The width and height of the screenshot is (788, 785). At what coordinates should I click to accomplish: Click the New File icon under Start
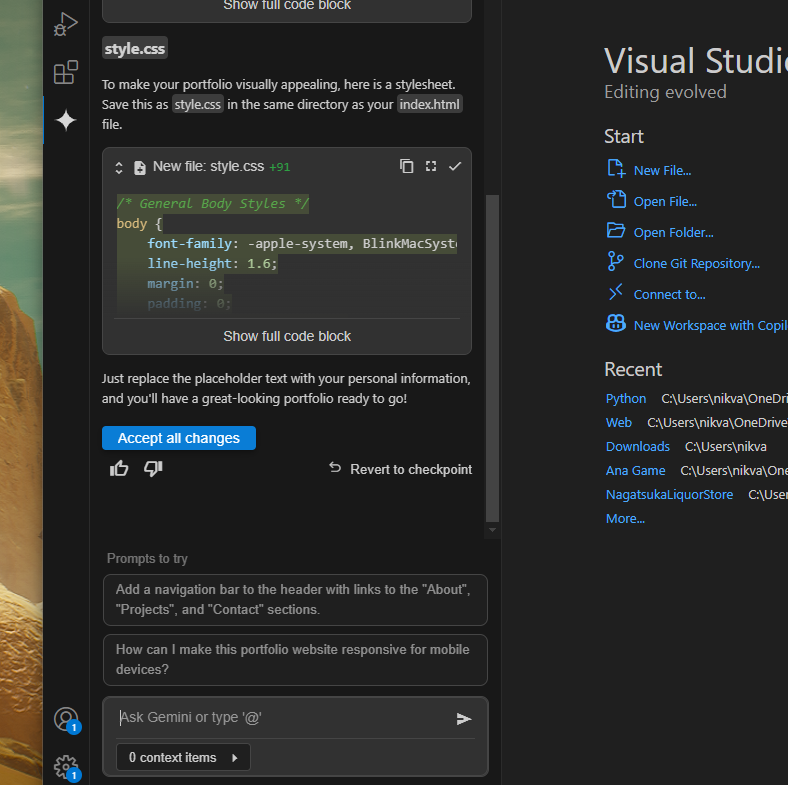616,169
